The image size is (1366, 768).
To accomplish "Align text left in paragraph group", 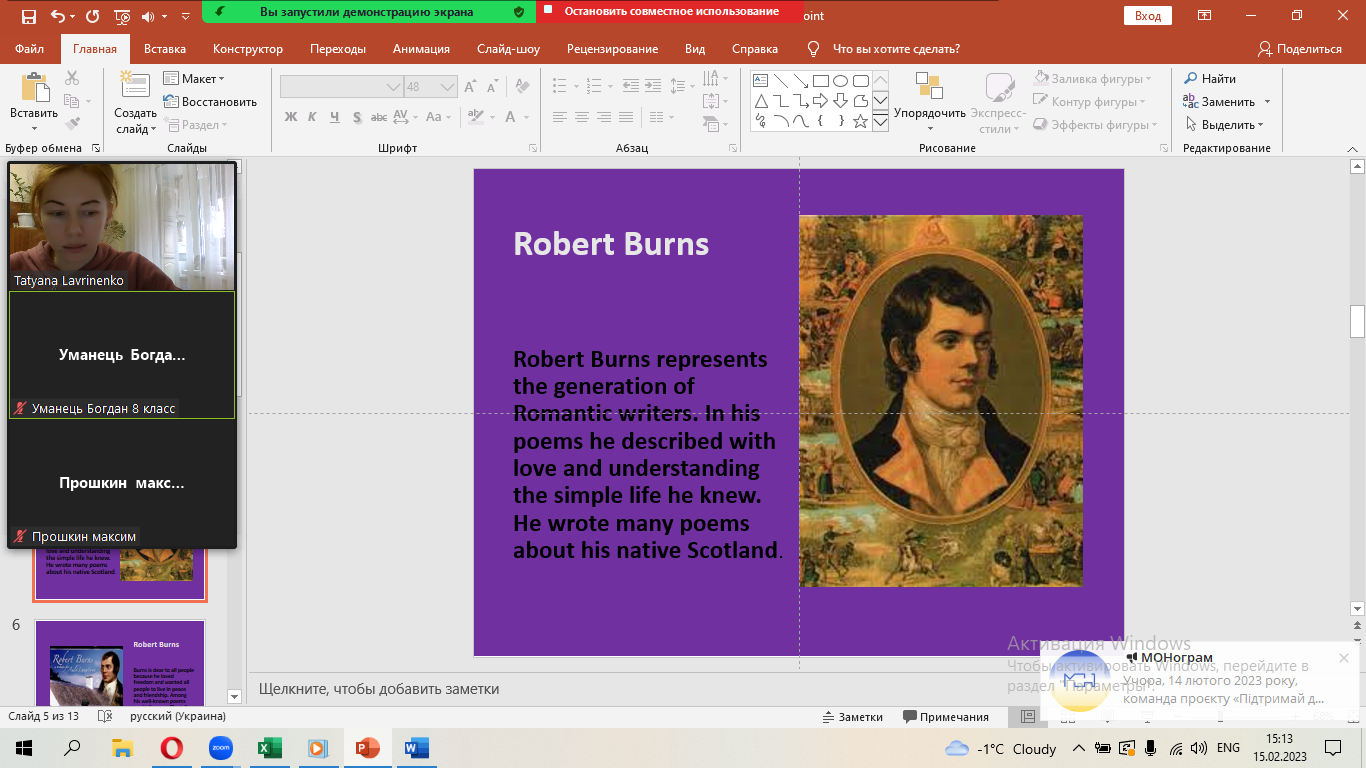I will click(x=560, y=117).
